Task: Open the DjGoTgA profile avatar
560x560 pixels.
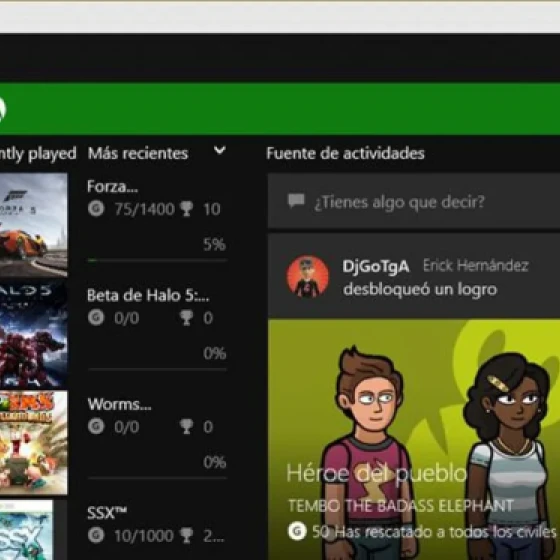Action: click(x=308, y=276)
